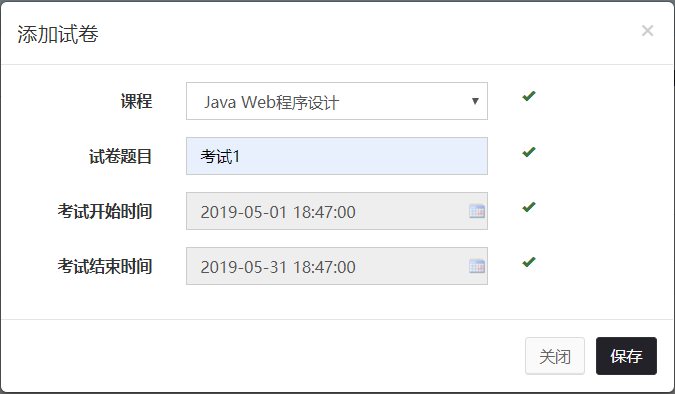Click the validation checkmark for 考试开始时间
This screenshot has height=394, width=675.
[x=529, y=207]
